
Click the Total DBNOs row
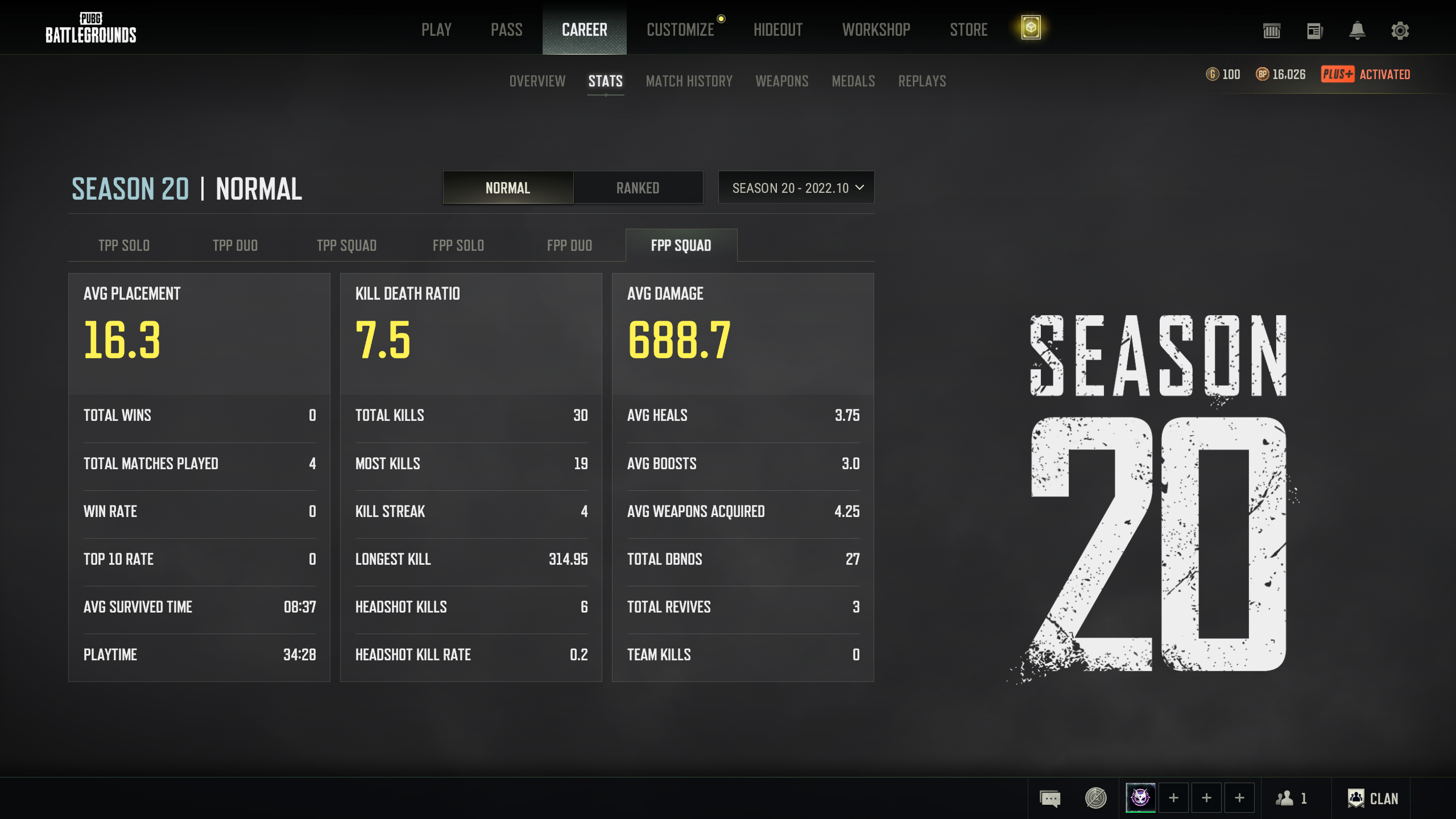(x=743, y=559)
